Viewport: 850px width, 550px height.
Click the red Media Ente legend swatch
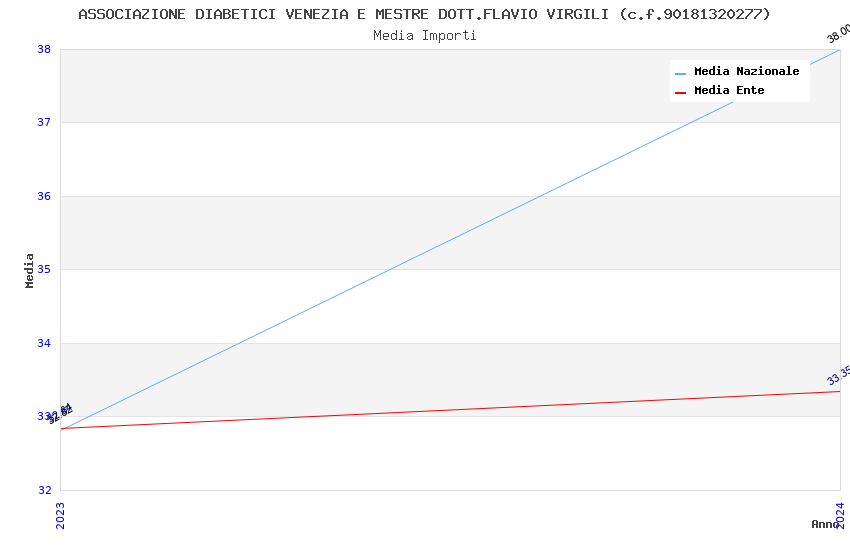click(680, 93)
